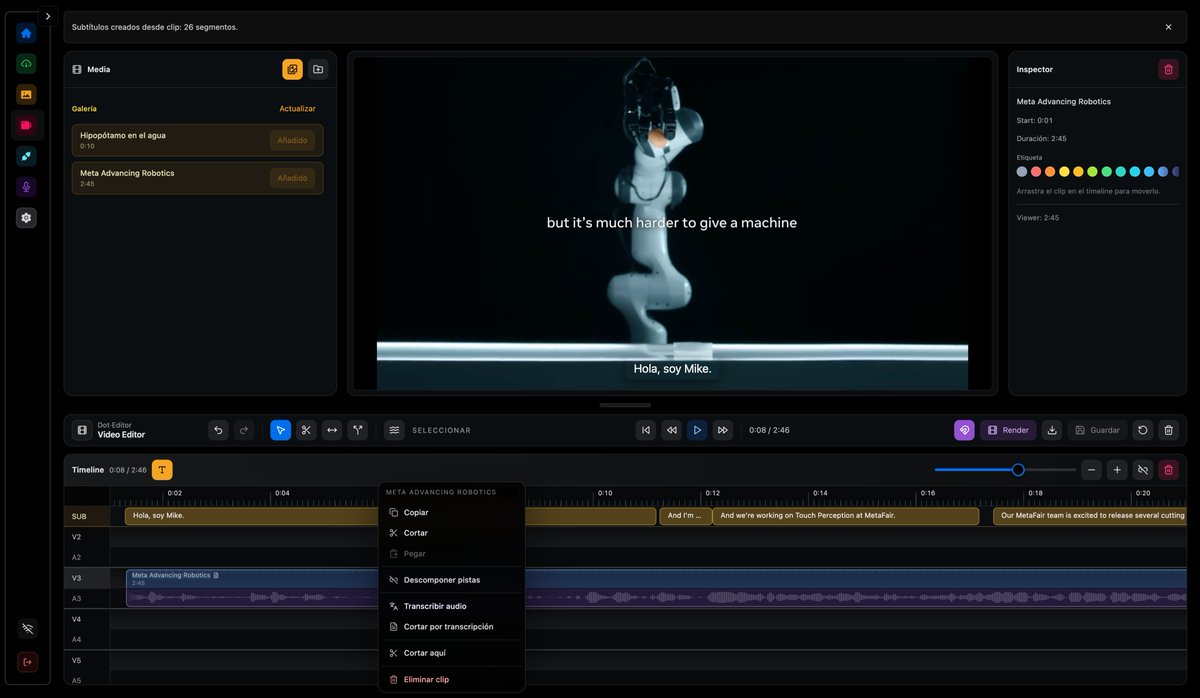Select the scissors cut tool in toolbar

[x=306, y=430]
